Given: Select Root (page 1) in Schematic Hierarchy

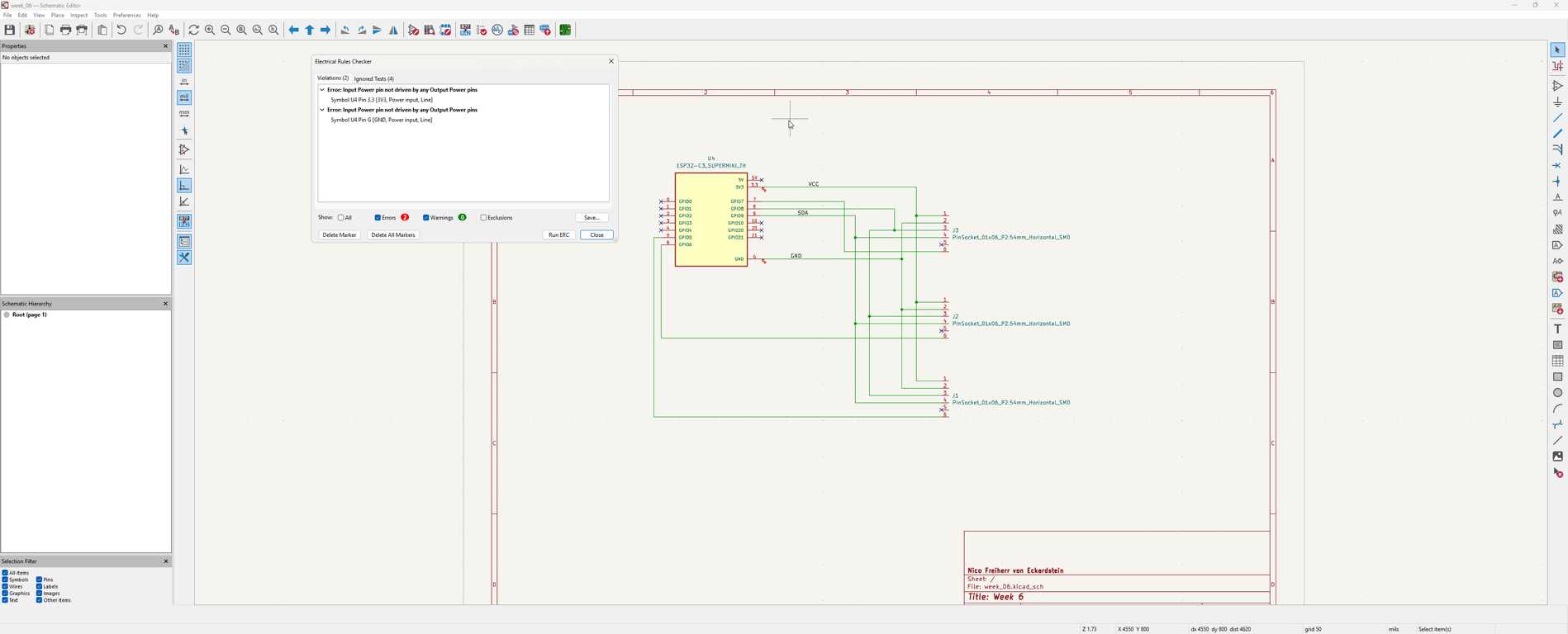Looking at the screenshot, I should click(x=29, y=315).
